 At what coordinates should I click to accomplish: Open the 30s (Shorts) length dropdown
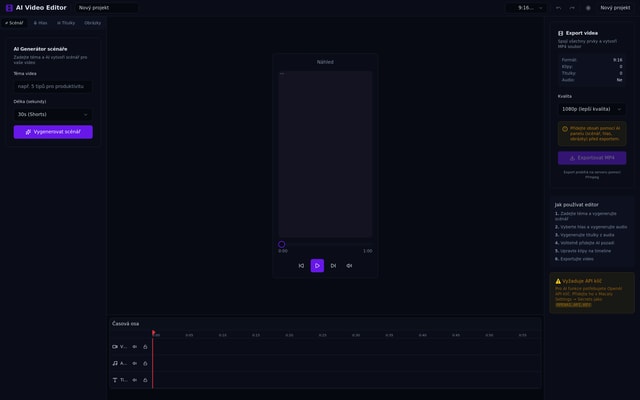pos(53,114)
